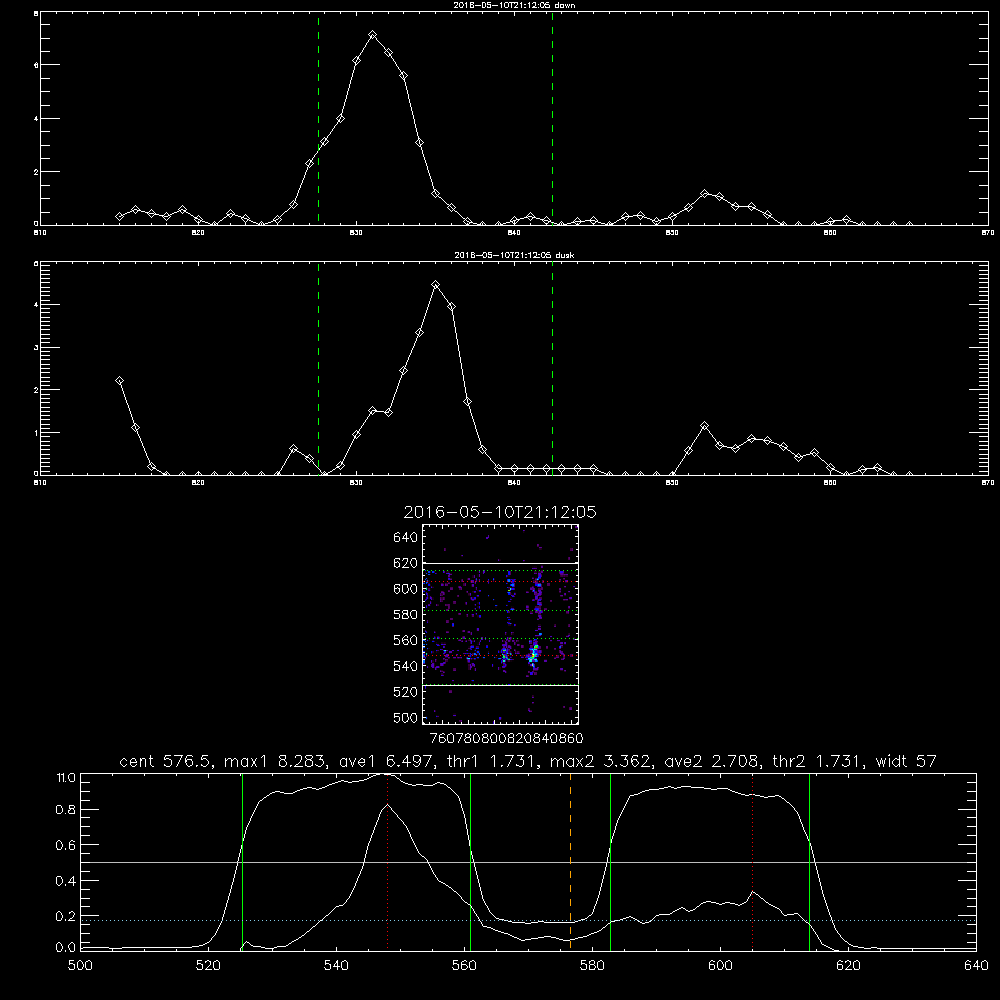Screen dimensions: 1000x1000
Task: Click the green vertical line near 614 in bottom plot
Action: tap(809, 861)
